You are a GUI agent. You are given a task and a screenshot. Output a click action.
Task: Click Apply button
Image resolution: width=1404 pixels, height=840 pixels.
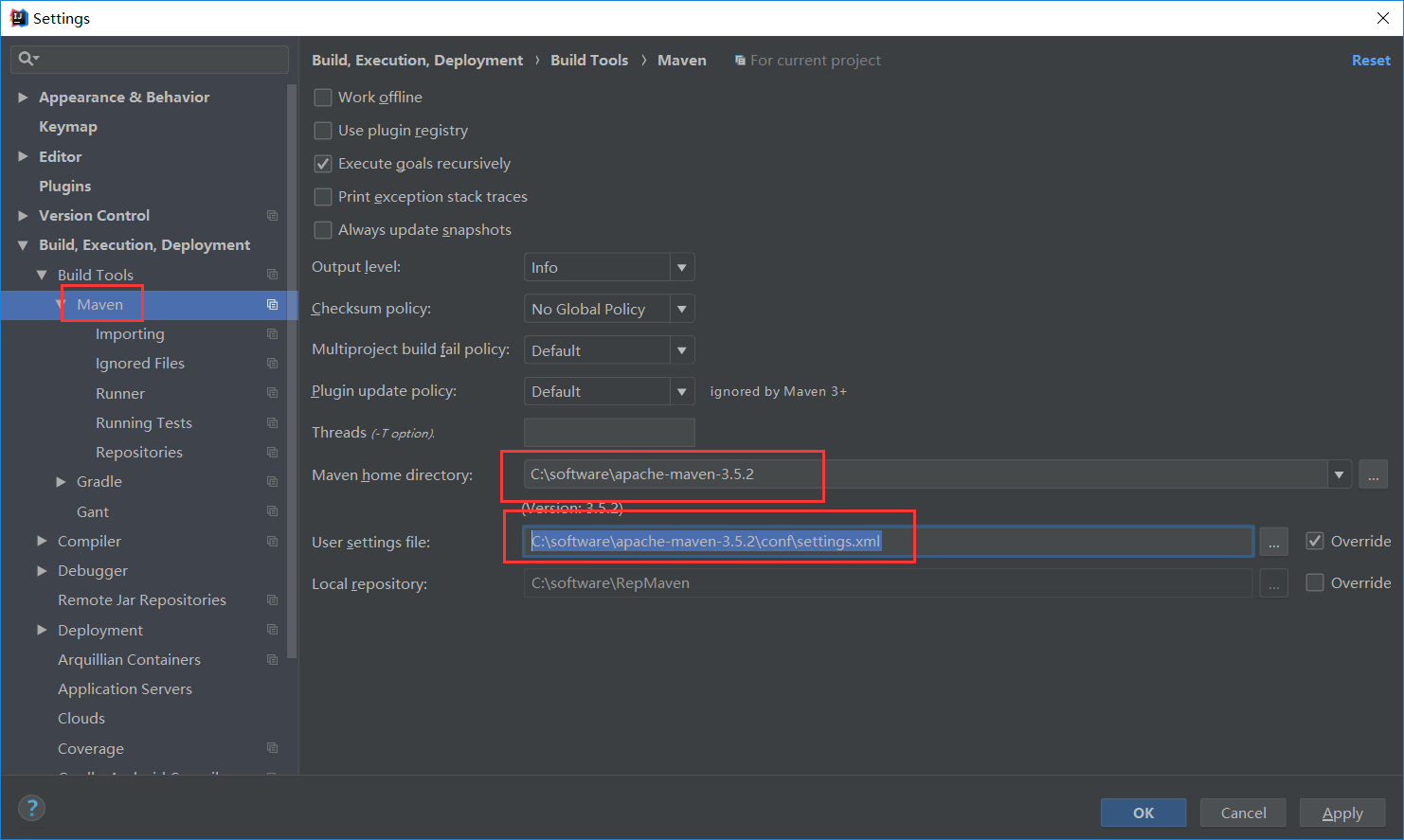[x=1342, y=813]
